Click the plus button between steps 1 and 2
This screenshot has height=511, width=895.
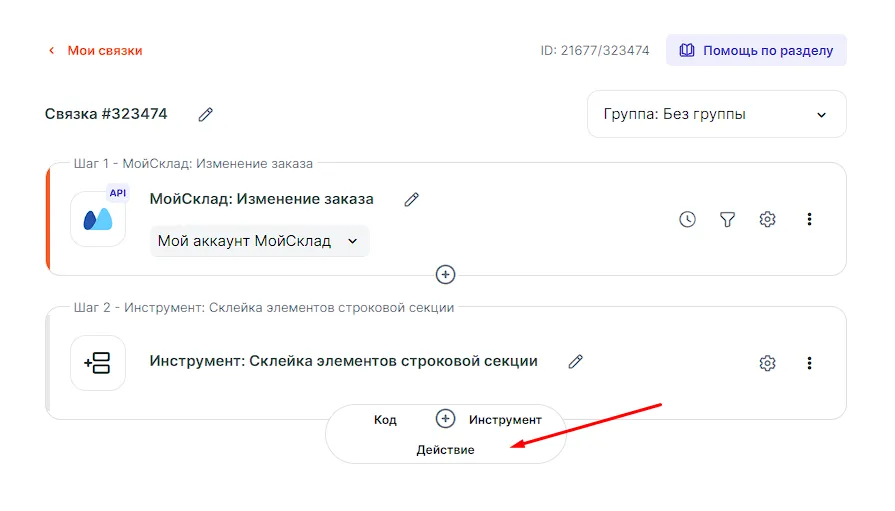tap(446, 274)
